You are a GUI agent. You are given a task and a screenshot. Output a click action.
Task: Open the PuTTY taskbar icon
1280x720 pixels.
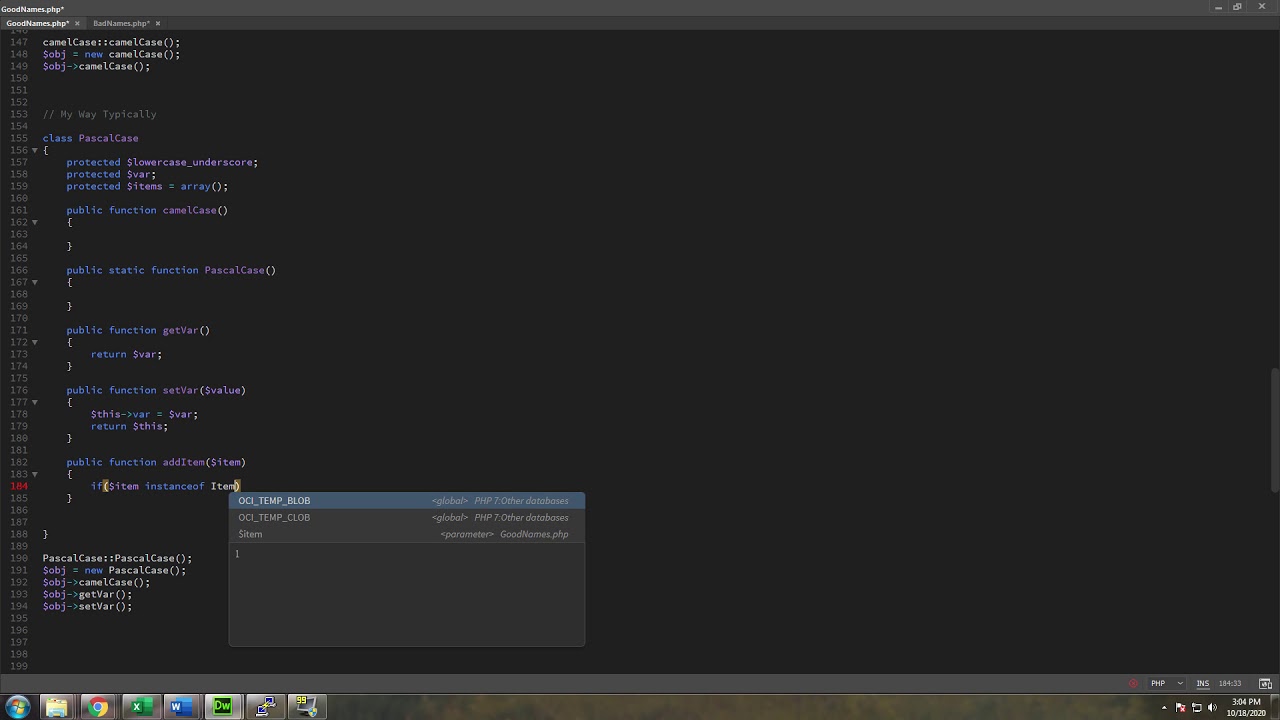click(x=265, y=708)
